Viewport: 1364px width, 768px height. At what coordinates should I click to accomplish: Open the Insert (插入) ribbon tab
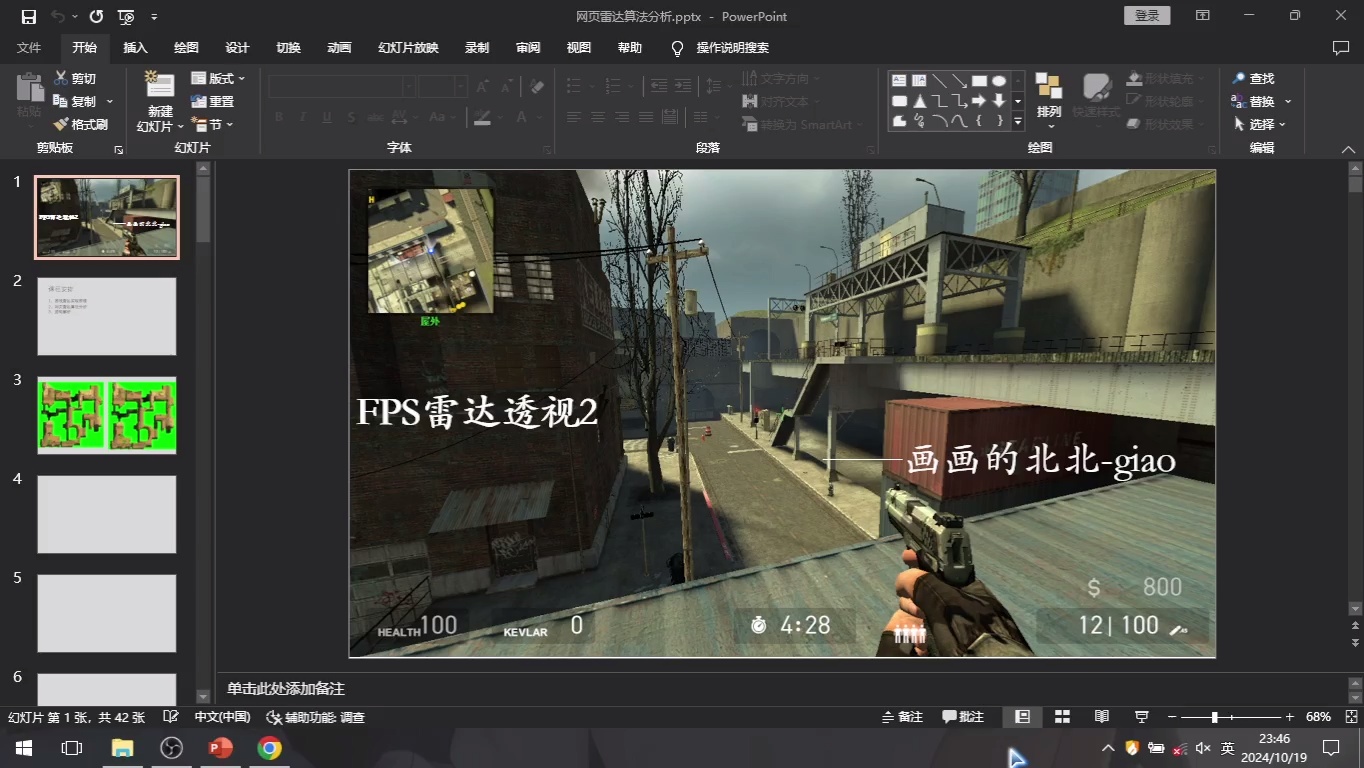(135, 48)
